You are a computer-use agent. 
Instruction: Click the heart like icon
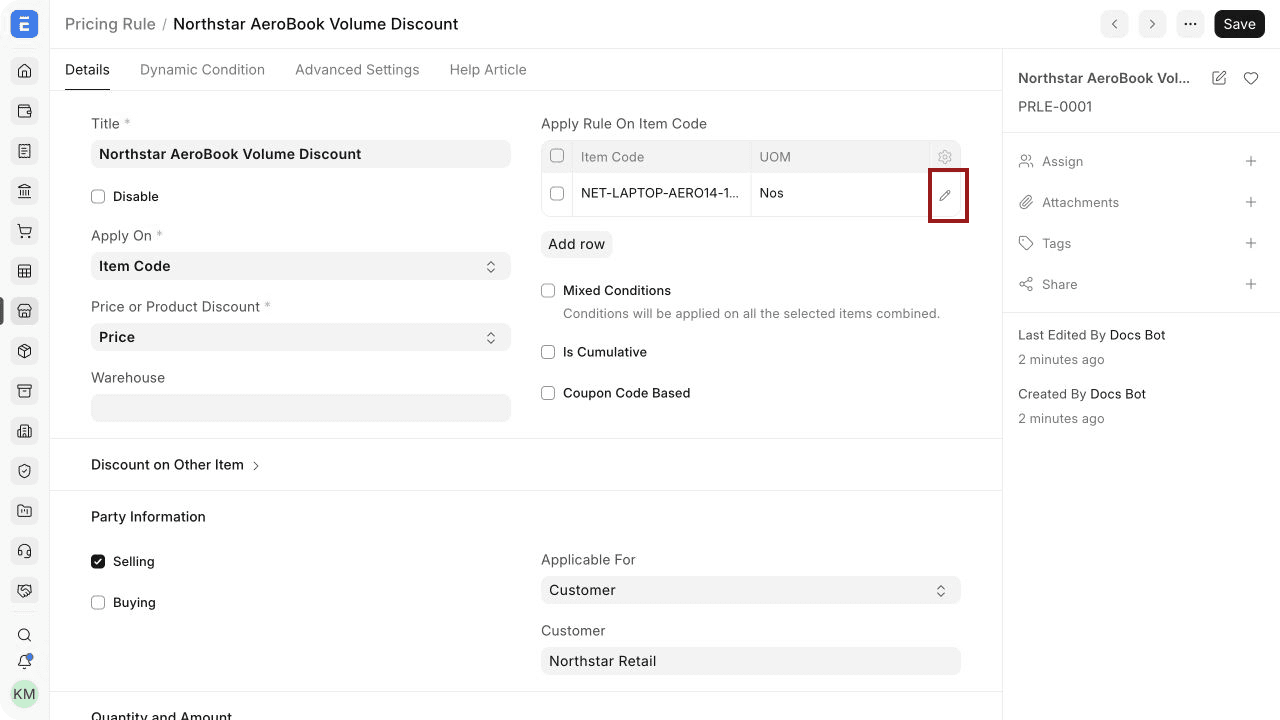pos(1251,78)
